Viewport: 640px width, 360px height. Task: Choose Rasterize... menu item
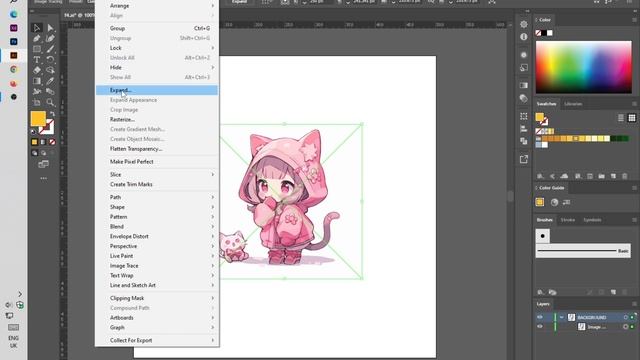coord(157,120)
